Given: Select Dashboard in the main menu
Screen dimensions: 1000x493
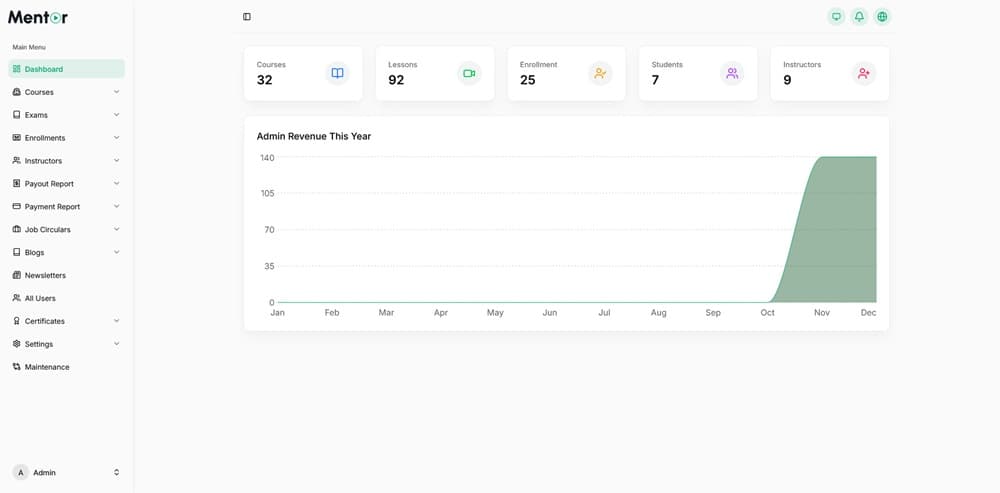Looking at the screenshot, I should pyautogui.click(x=66, y=69).
